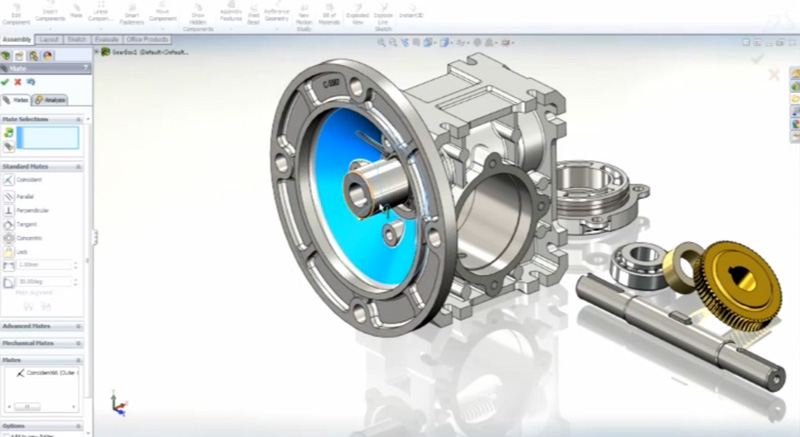Open Smart Fasteners tool

click(132, 14)
